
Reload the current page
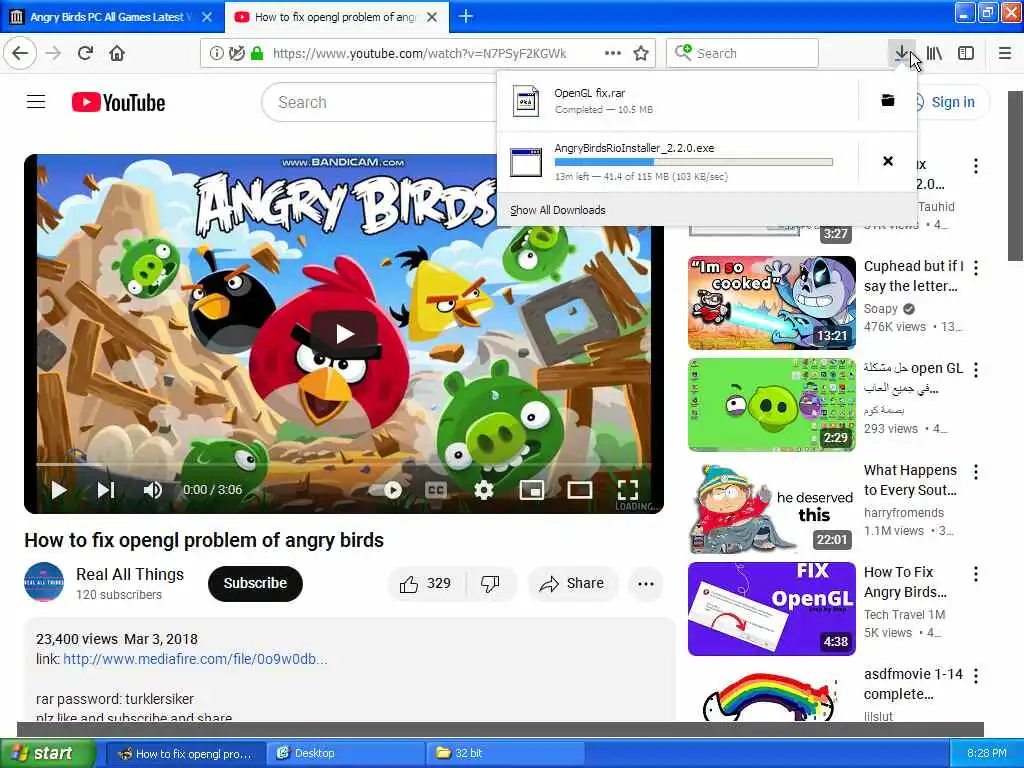click(x=85, y=53)
